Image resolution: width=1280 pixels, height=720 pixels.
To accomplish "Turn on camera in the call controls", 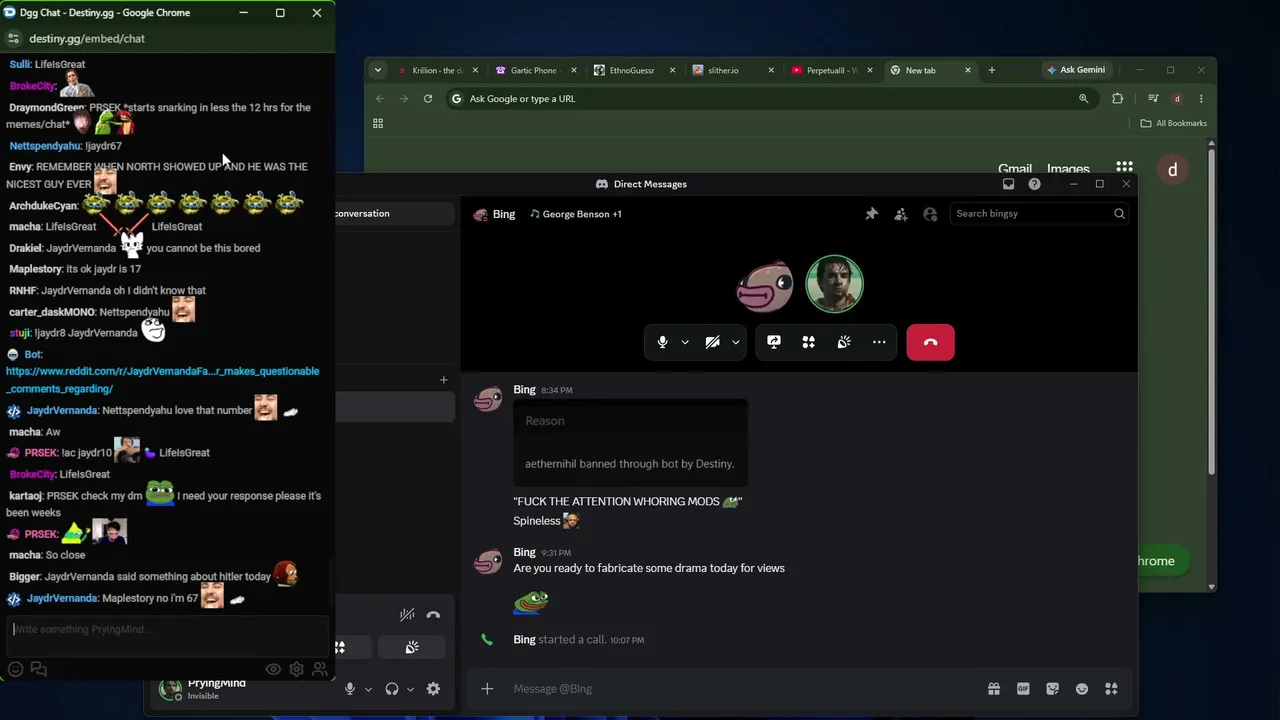I will 712,342.
